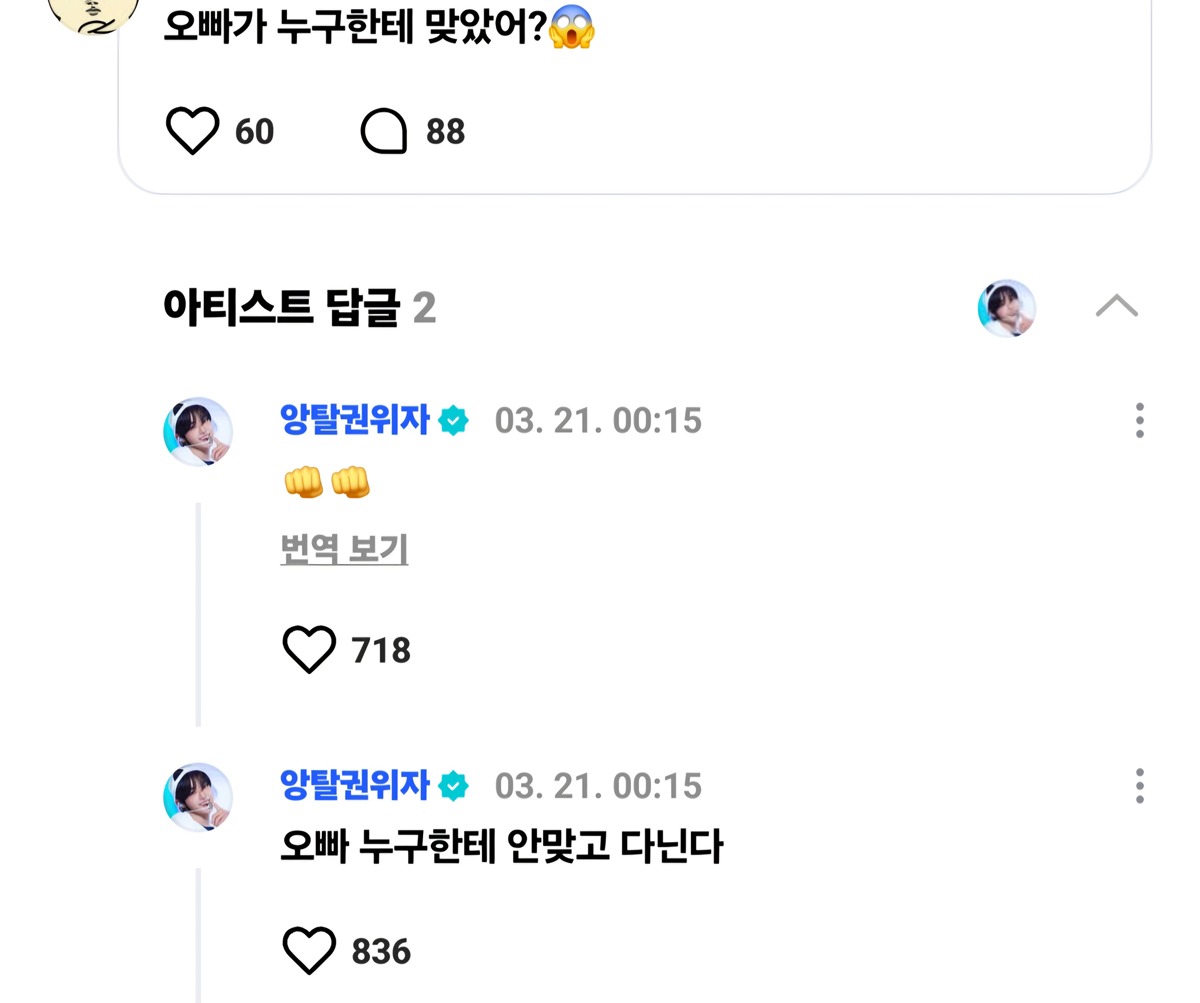Like the second artist reply with 836 likes

[x=309, y=950]
